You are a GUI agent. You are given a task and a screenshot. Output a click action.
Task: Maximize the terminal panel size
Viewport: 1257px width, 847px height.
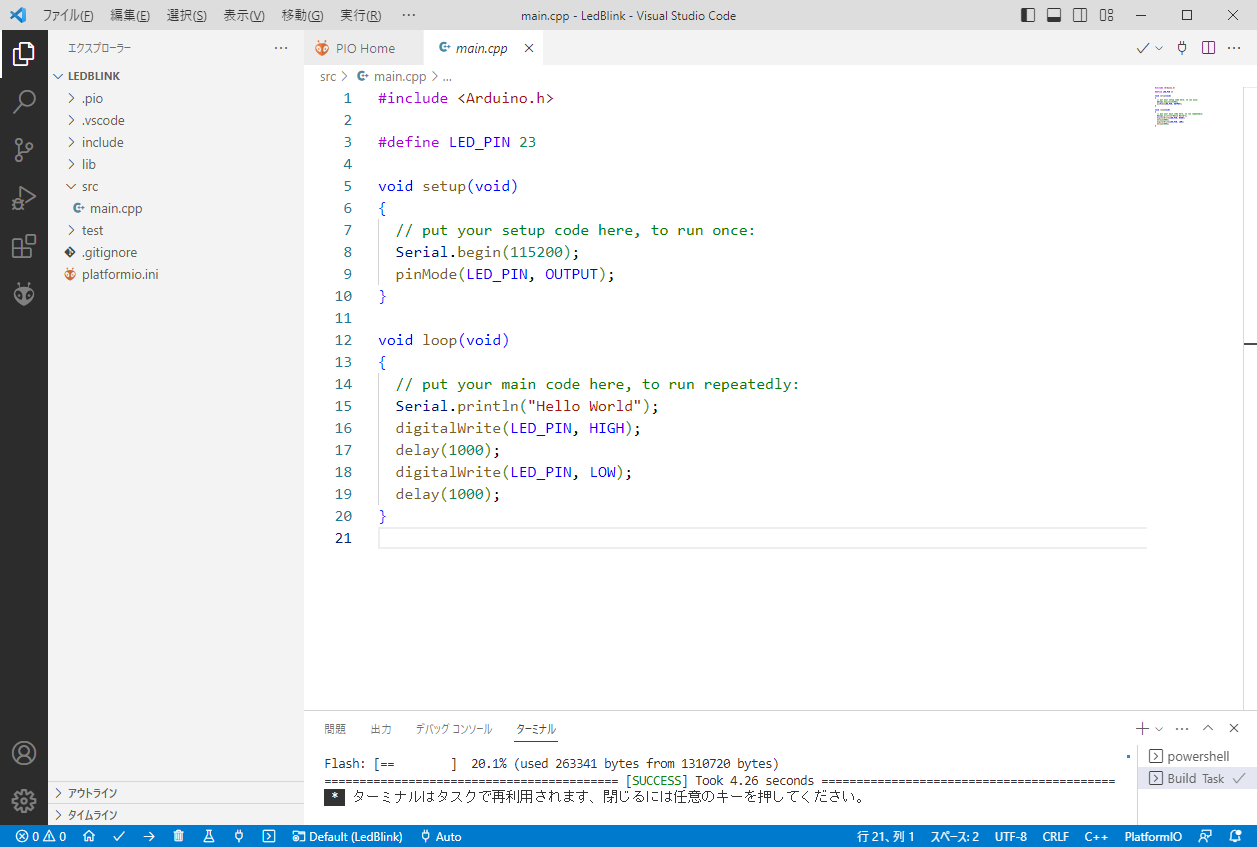(1208, 728)
